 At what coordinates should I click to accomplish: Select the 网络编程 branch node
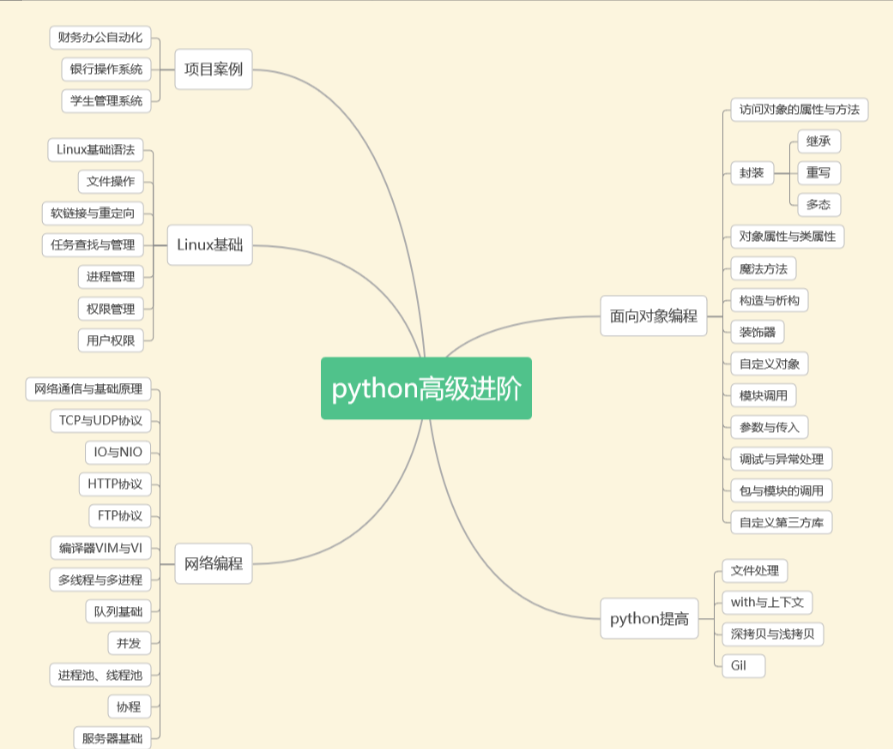(x=214, y=563)
